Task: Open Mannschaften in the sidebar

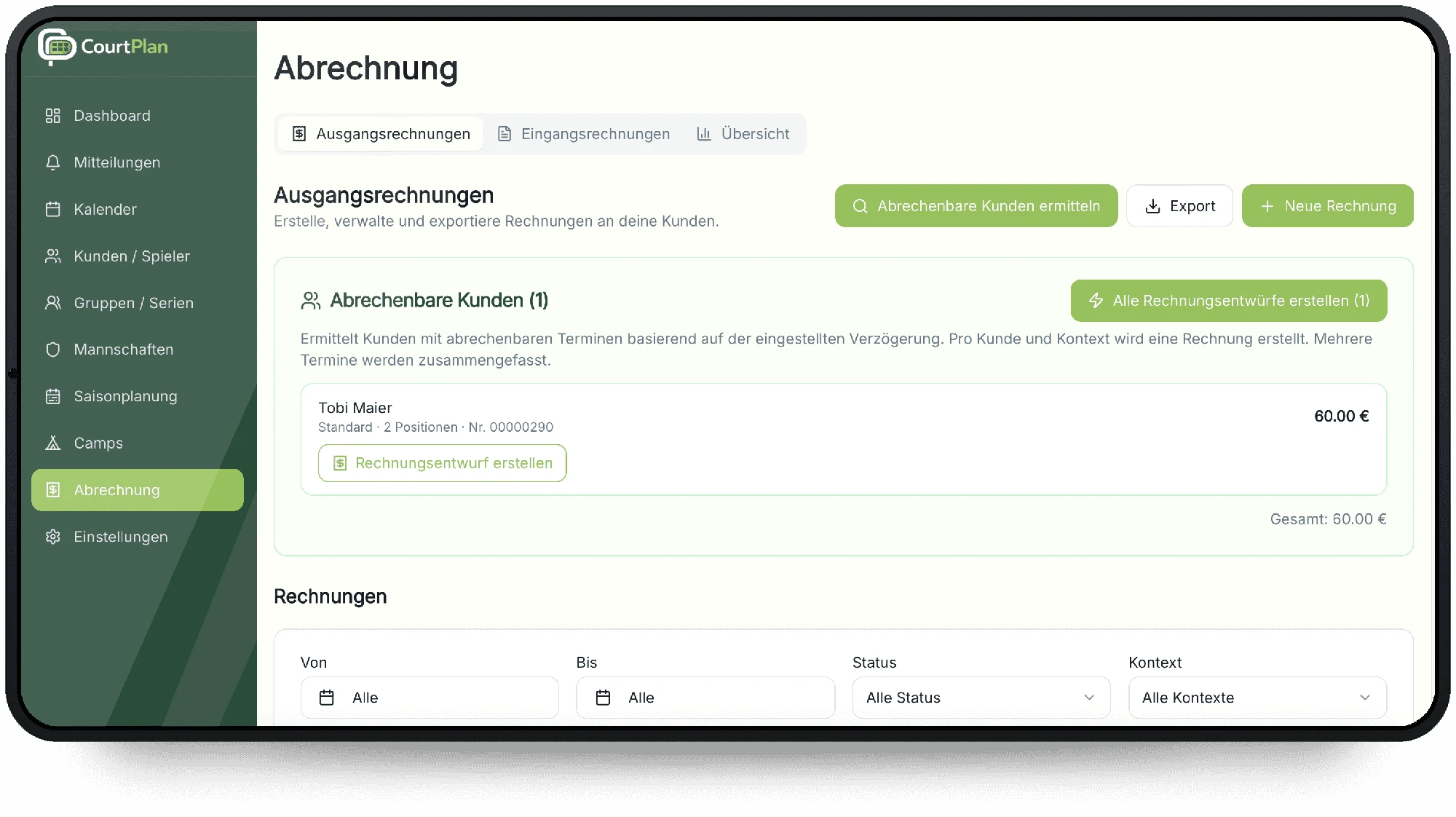Action: coord(138,350)
